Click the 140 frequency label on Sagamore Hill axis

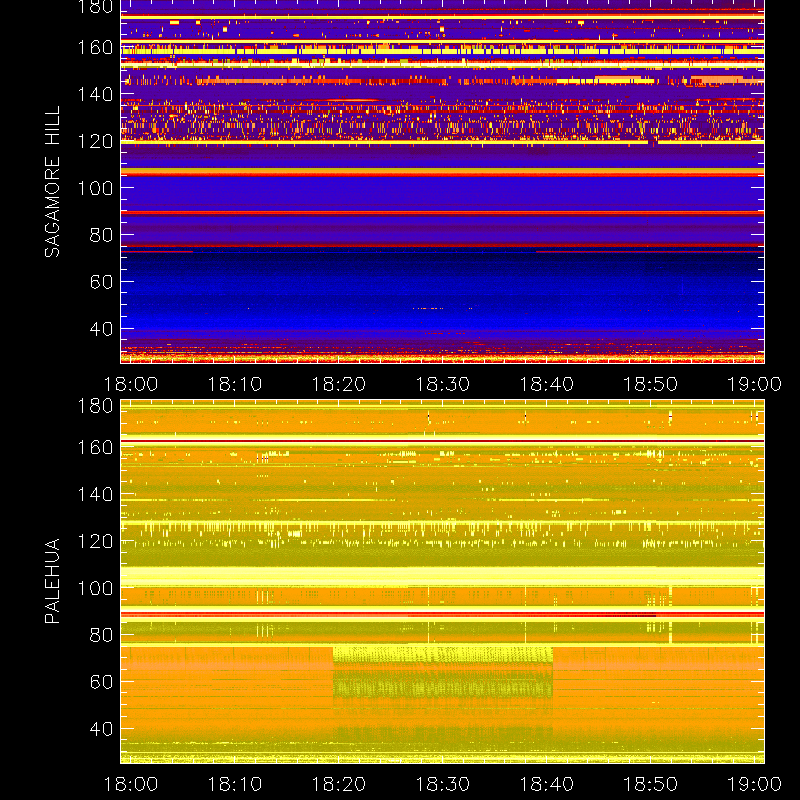click(95, 95)
